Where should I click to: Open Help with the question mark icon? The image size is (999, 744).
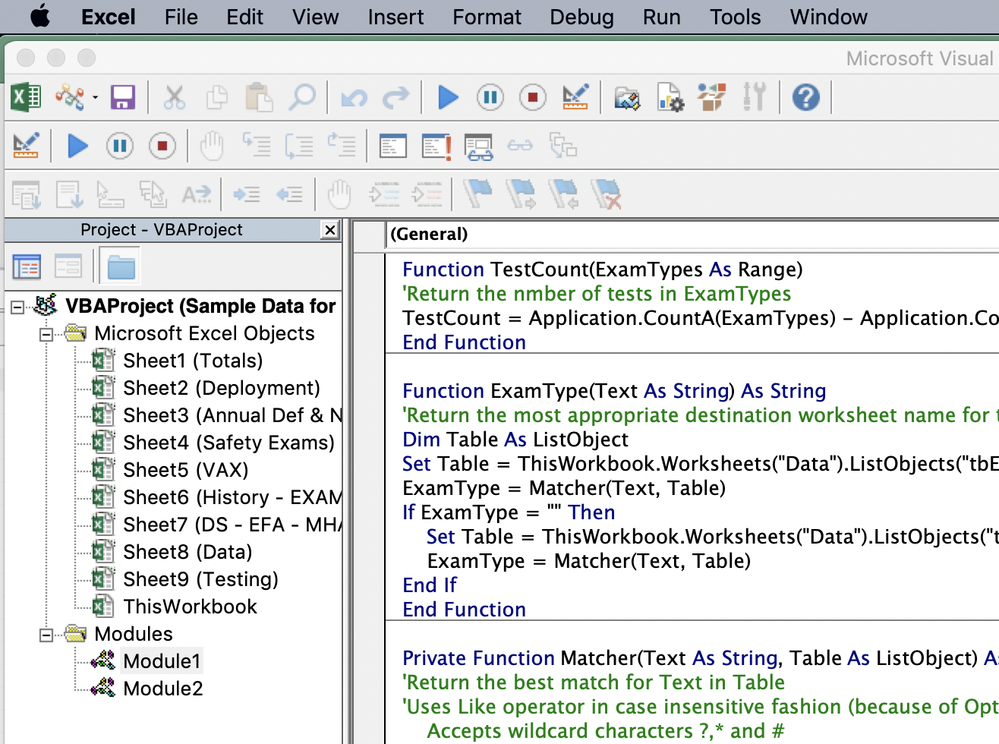tap(806, 97)
